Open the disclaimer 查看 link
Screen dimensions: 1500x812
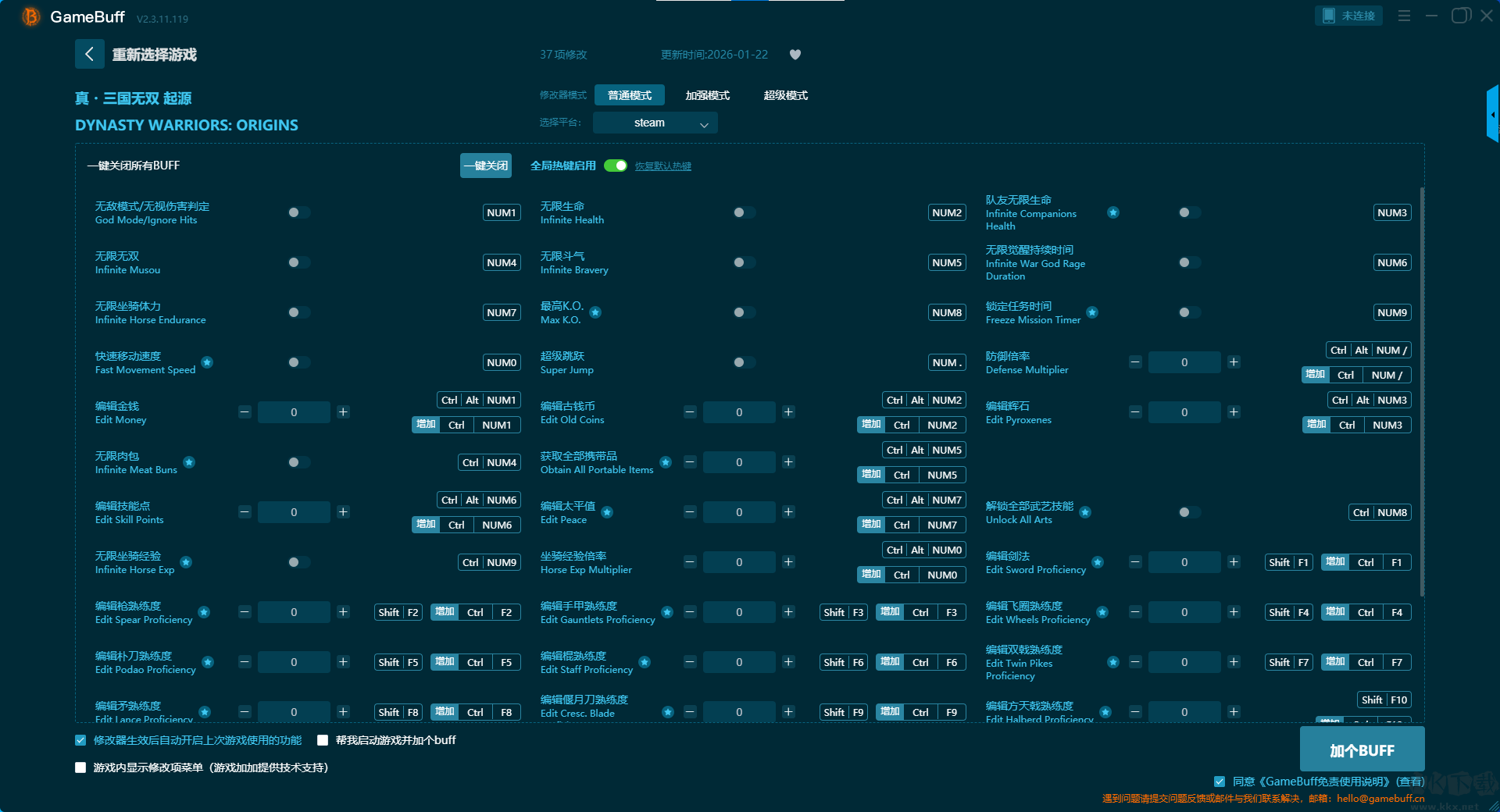click(1410, 782)
